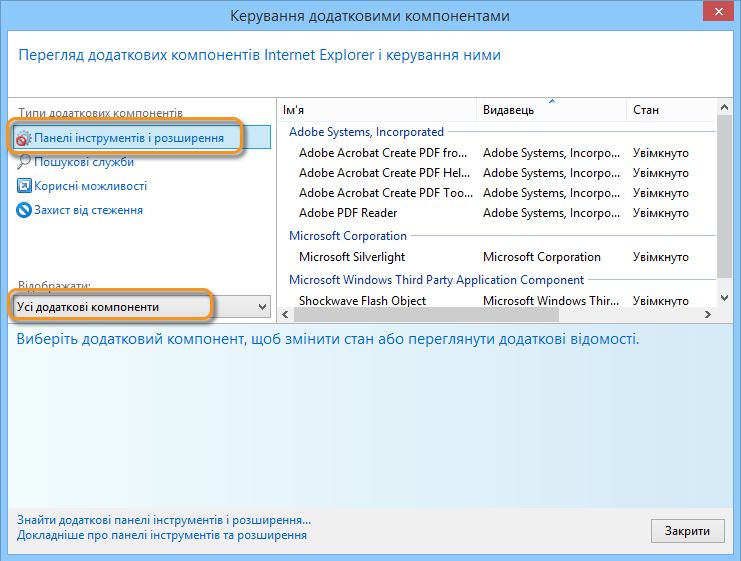Image resolution: width=741 pixels, height=561 pixels.
Task: Click Увімкнуто status of Adobe PDF Reader
Action: (x=661, y=213)
